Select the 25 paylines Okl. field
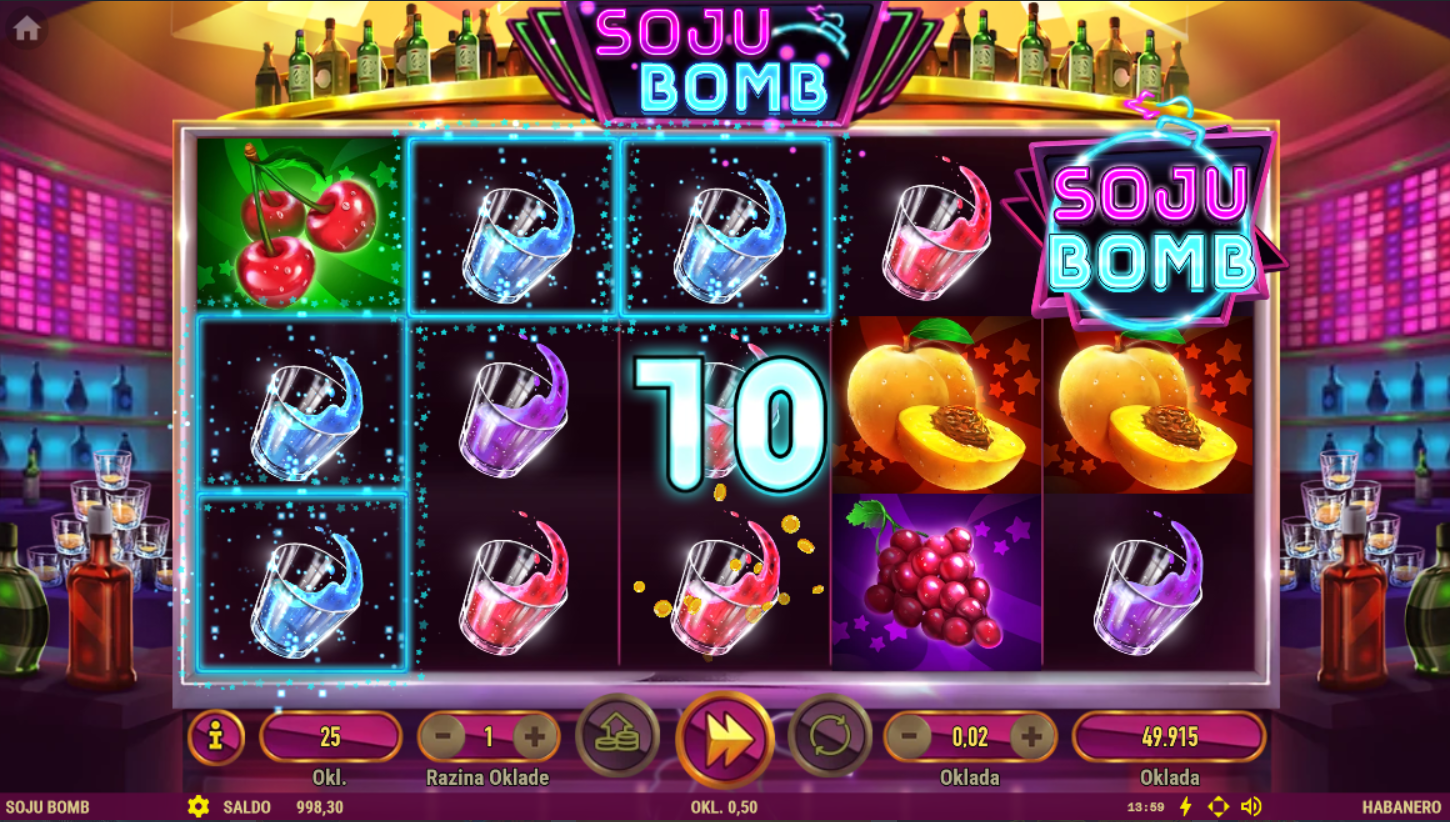Image resolution: width=1450 pixels, height=822 pixels. 330,738
